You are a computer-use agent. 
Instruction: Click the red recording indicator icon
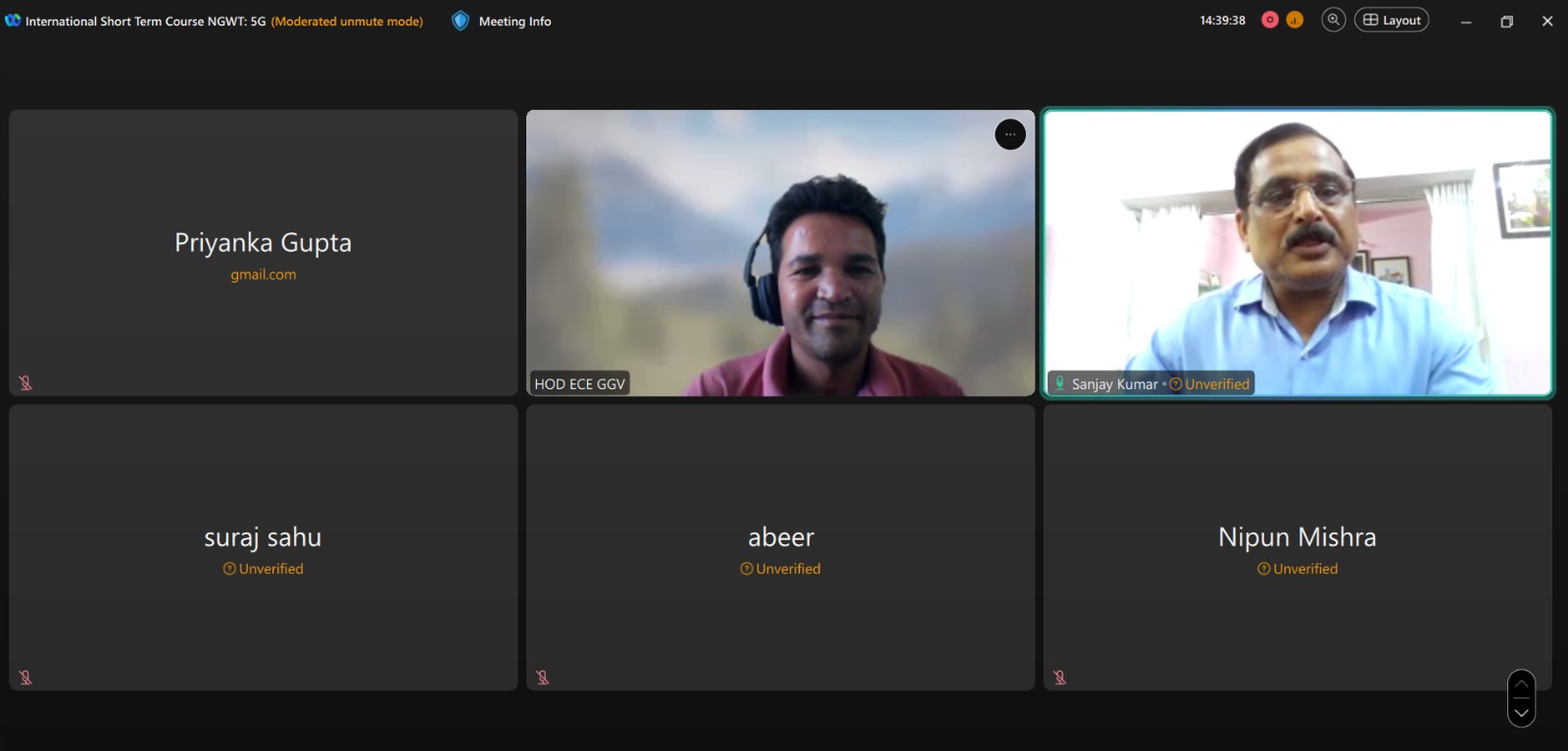[x=1270, y=20]
